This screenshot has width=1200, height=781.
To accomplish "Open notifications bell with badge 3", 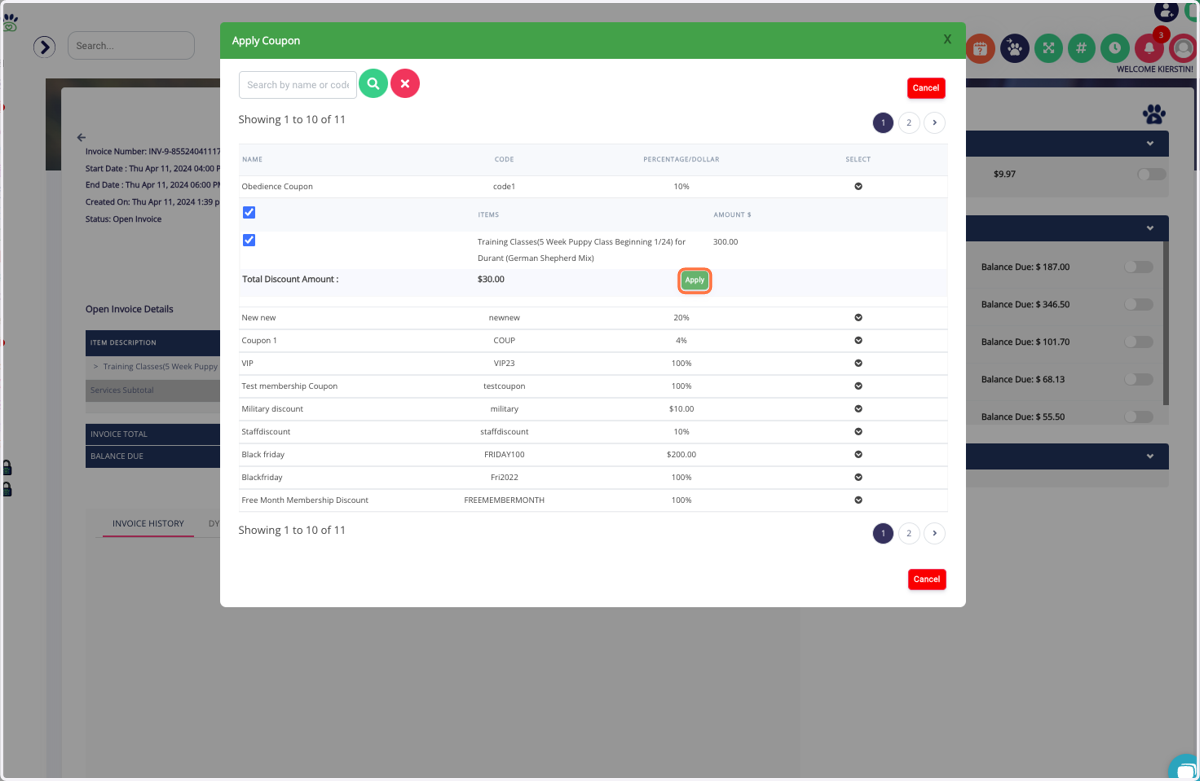I will 1149,48.
